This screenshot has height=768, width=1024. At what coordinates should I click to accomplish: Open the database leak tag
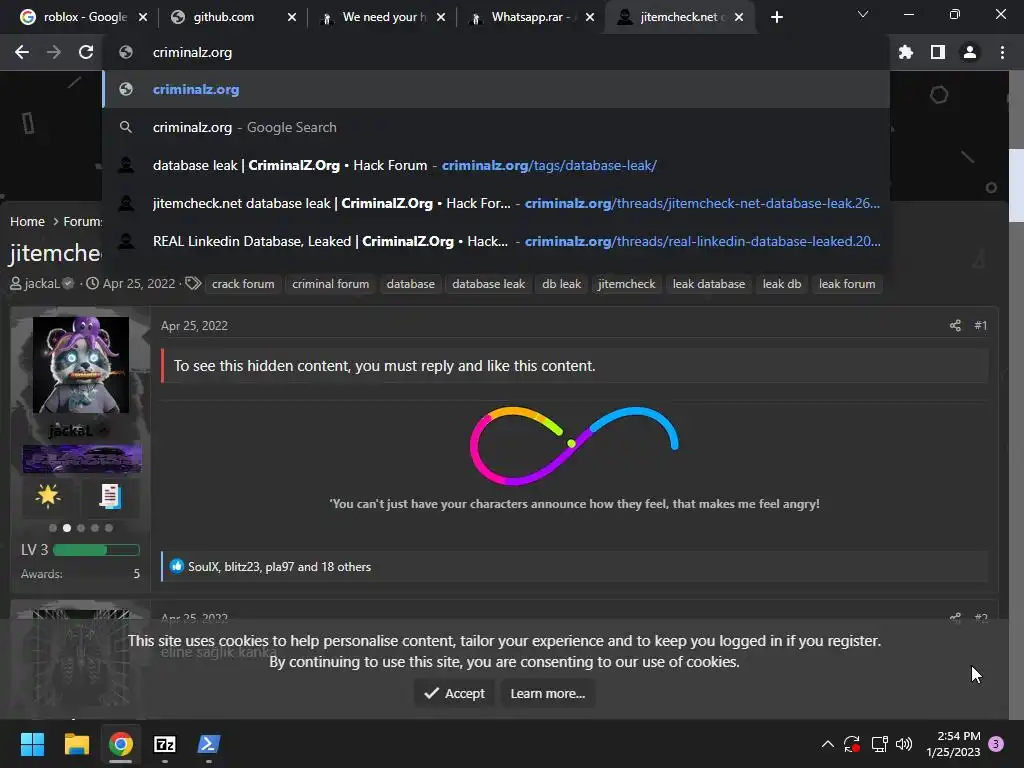pyautogui.click(x=488, y=284)
